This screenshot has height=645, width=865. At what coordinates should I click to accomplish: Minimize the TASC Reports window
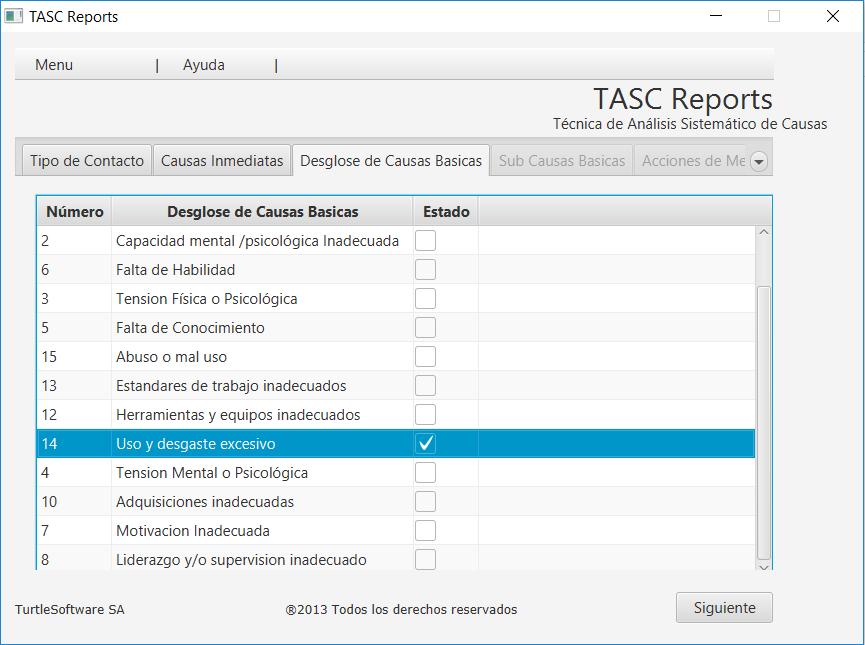[716, 16]
